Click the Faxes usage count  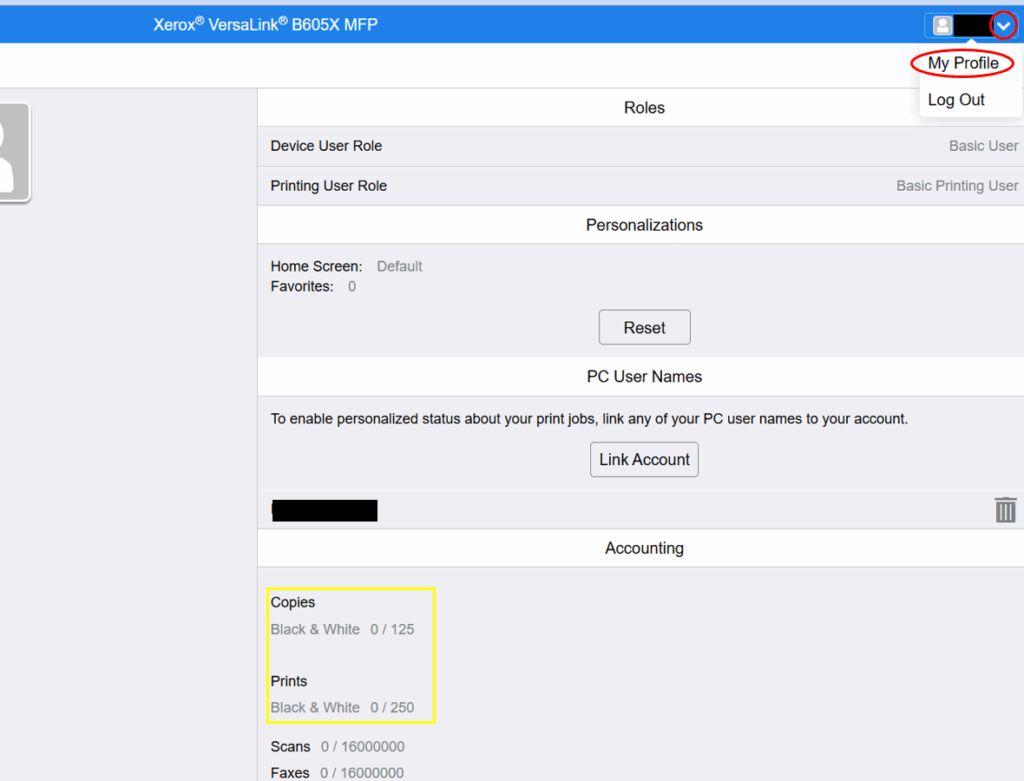[362, 773]
